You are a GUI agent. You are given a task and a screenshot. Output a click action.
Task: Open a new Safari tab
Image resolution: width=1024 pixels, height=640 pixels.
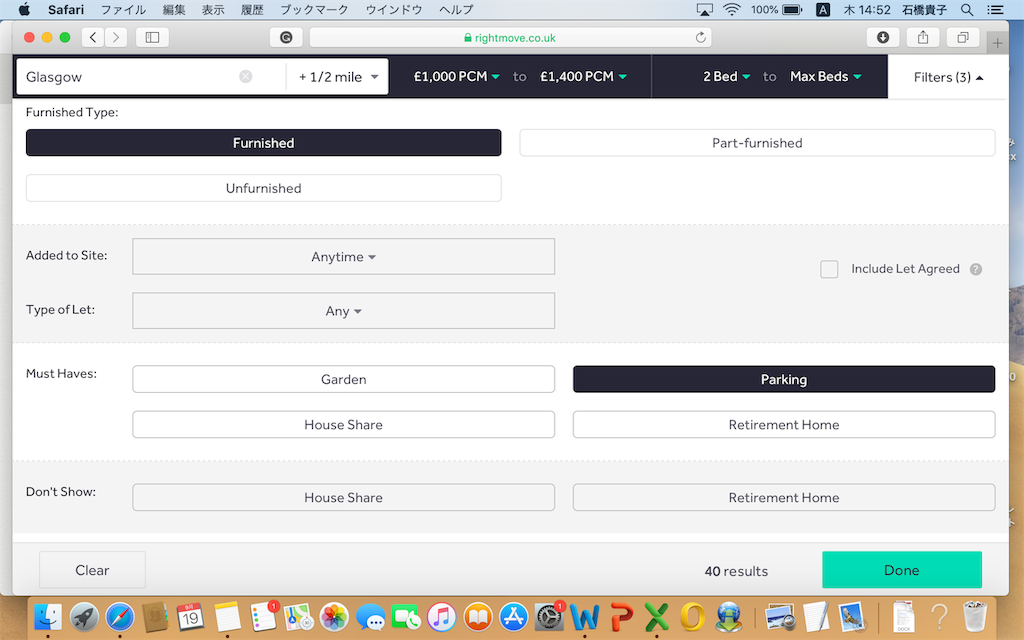point(997,43)
